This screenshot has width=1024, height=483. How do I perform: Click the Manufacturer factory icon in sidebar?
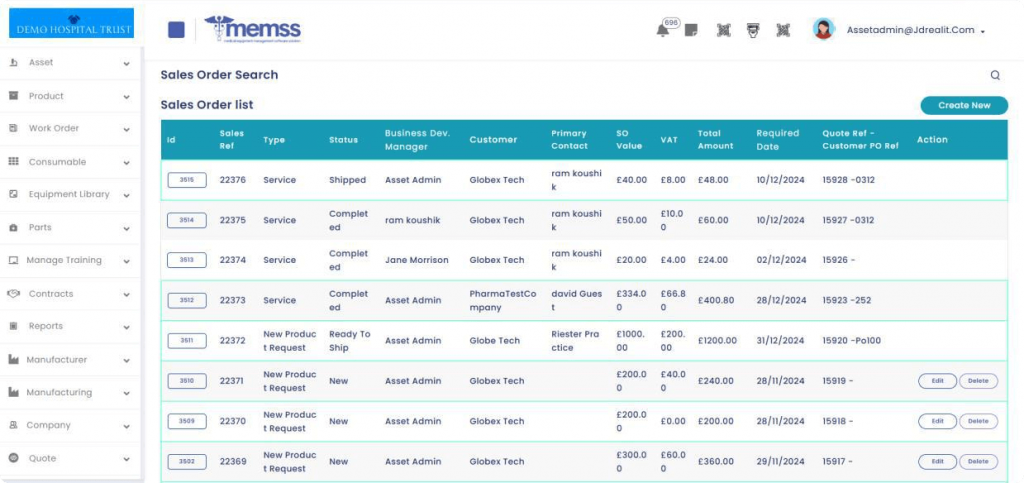click(x=14, y=360)
